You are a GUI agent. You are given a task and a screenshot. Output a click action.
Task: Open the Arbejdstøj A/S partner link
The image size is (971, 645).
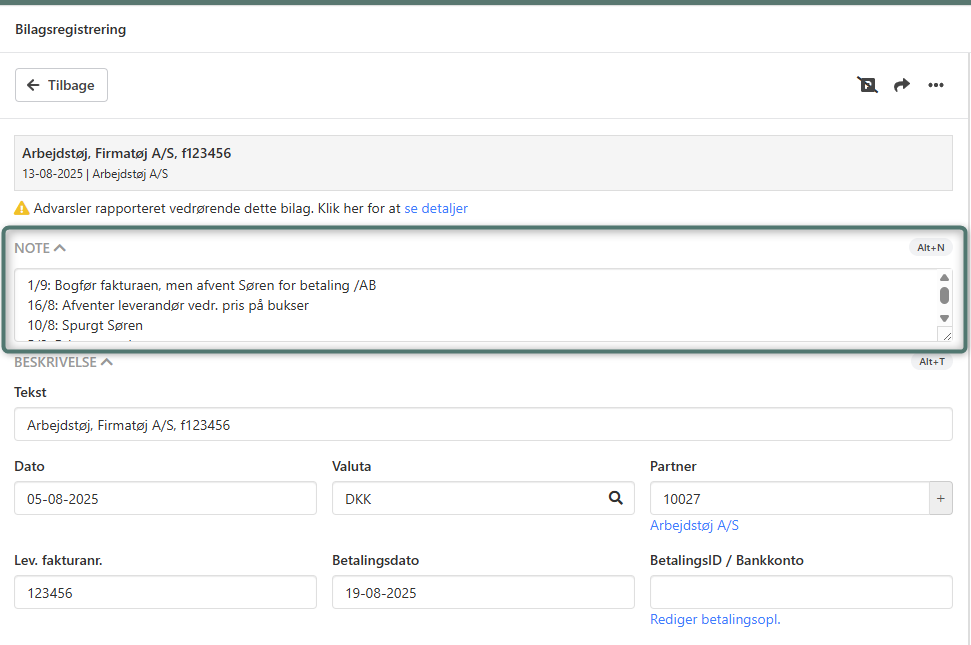click(694, 526)
